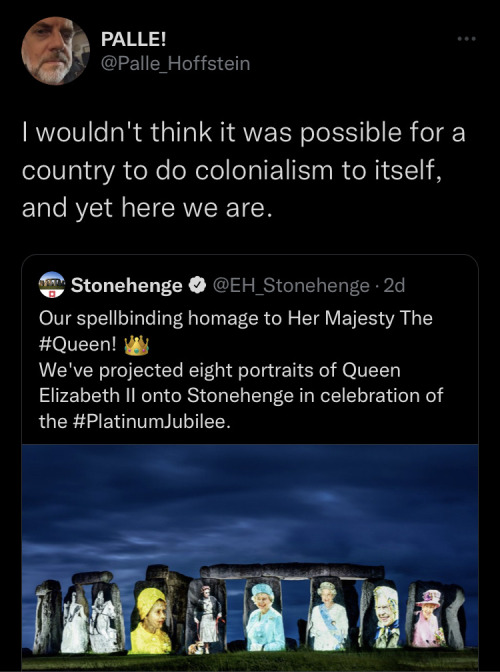Open the Stonehenge projection photo
Viewport: 500px width, 672px height.
pyautogui.click(x=250, y=558)
